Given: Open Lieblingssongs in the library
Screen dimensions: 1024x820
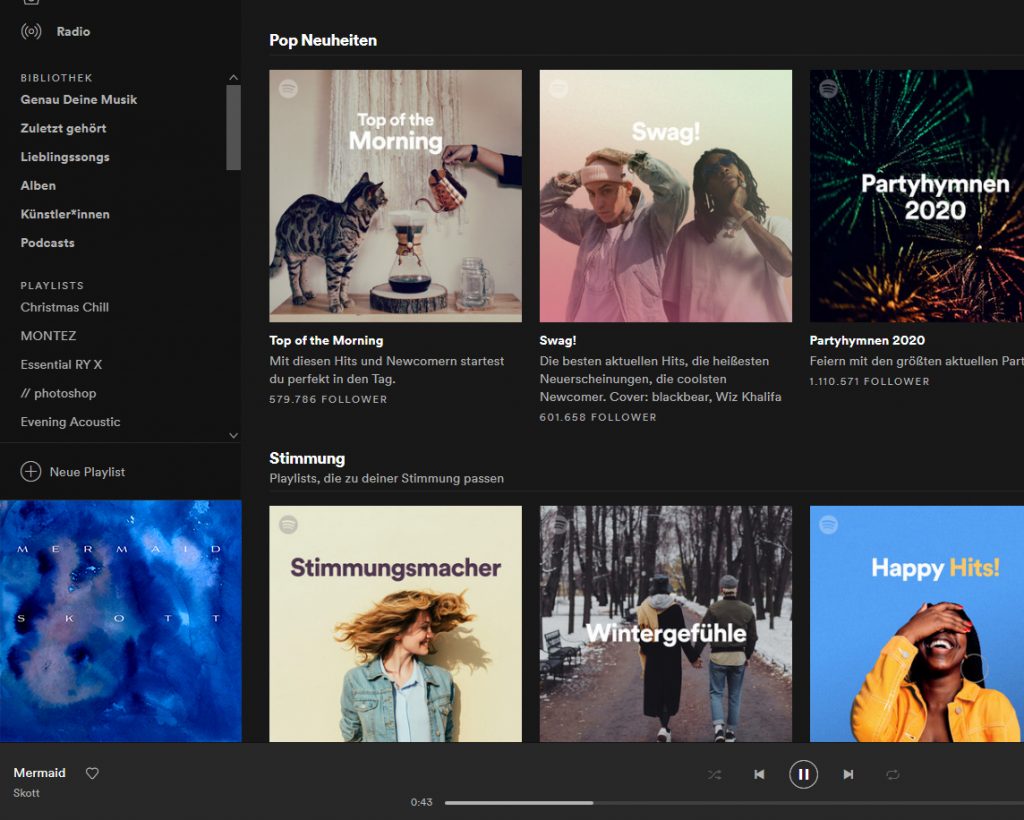Looking at the screenshot, I should point(65,157).
